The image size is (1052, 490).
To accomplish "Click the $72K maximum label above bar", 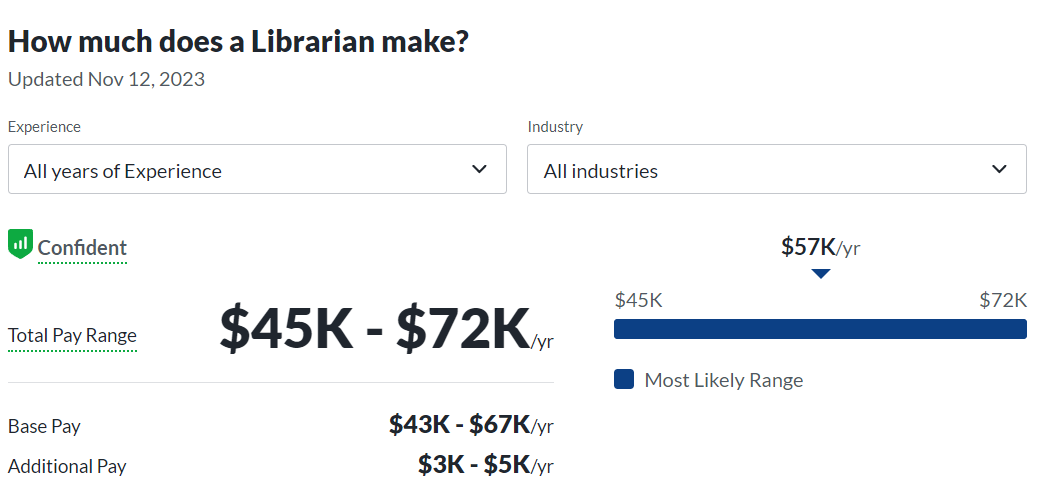I will pyautogui.click(x=1003, y=300).
